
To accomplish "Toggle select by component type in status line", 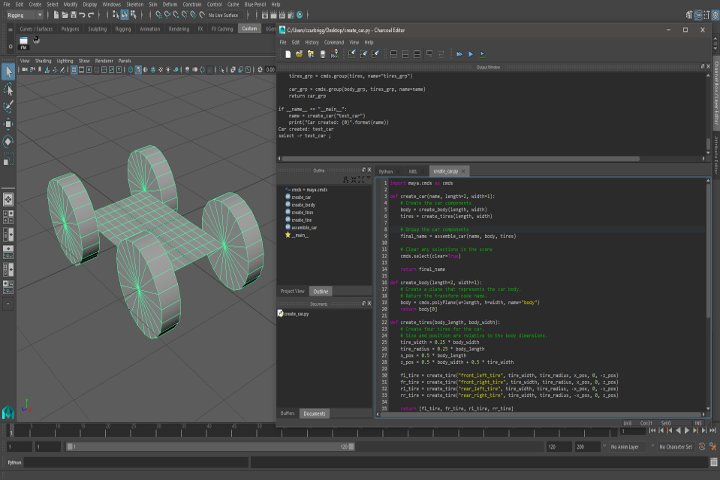I will click(133, 15).
